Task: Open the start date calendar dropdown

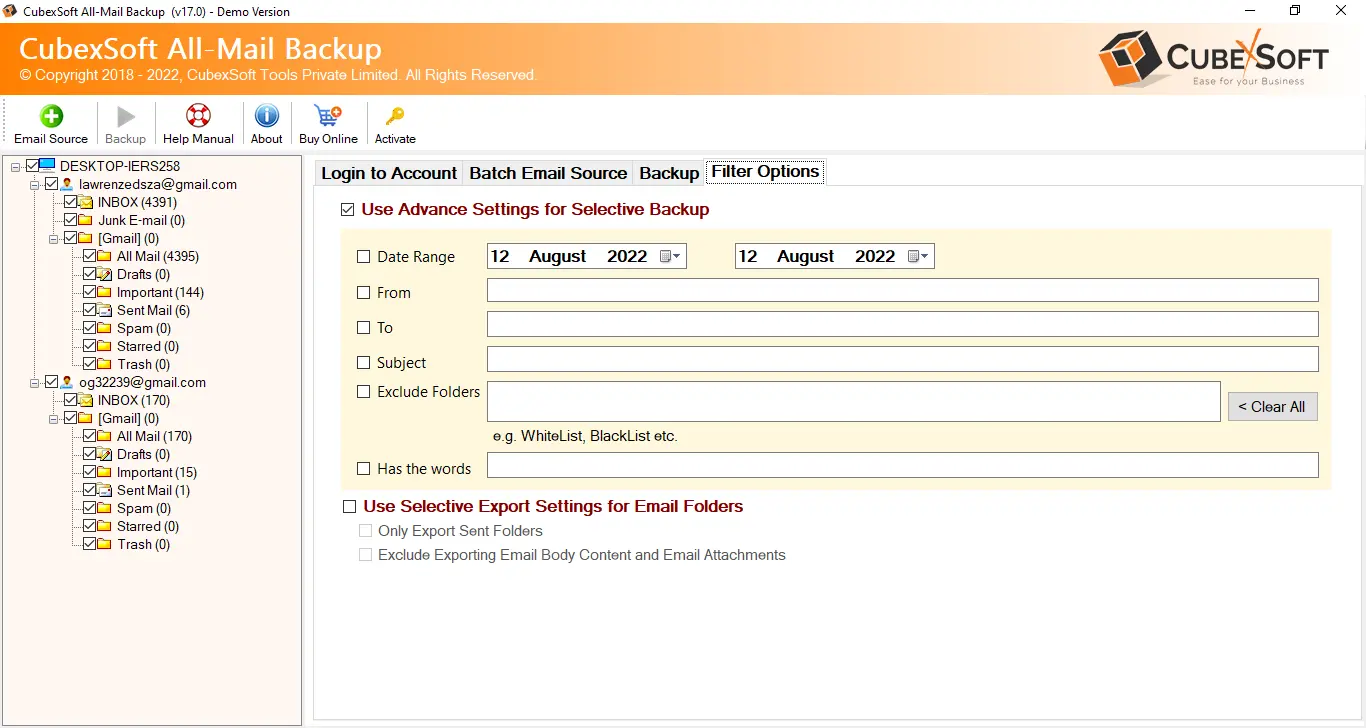Action: tap(671, 257)
